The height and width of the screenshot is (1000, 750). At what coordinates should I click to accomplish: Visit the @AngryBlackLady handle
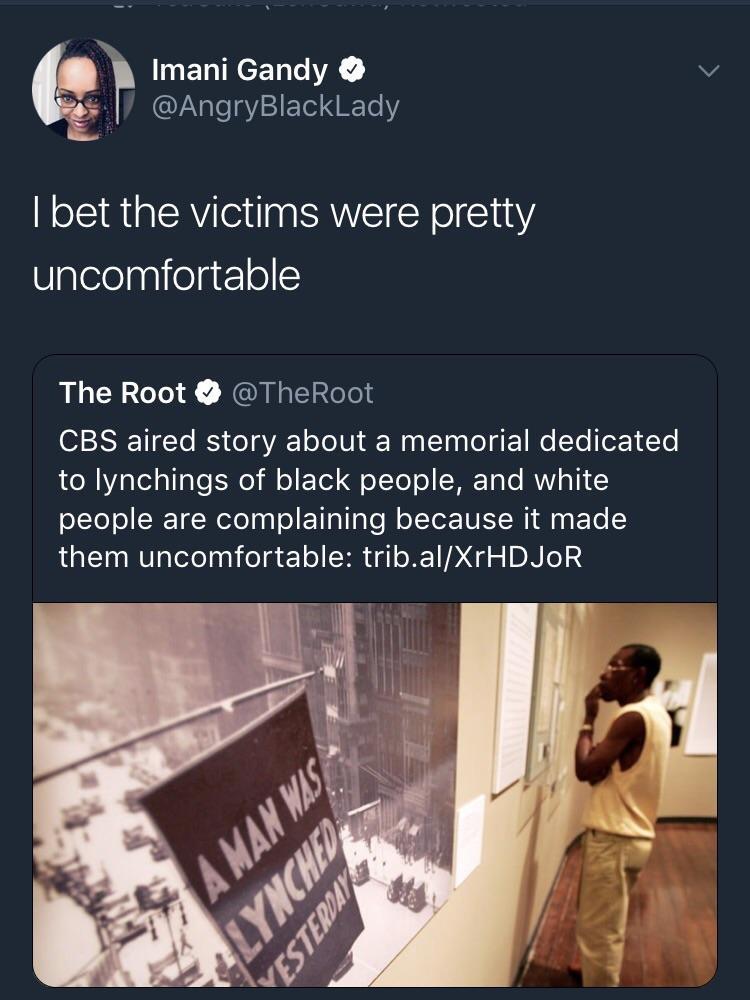(x=276, y=106)
